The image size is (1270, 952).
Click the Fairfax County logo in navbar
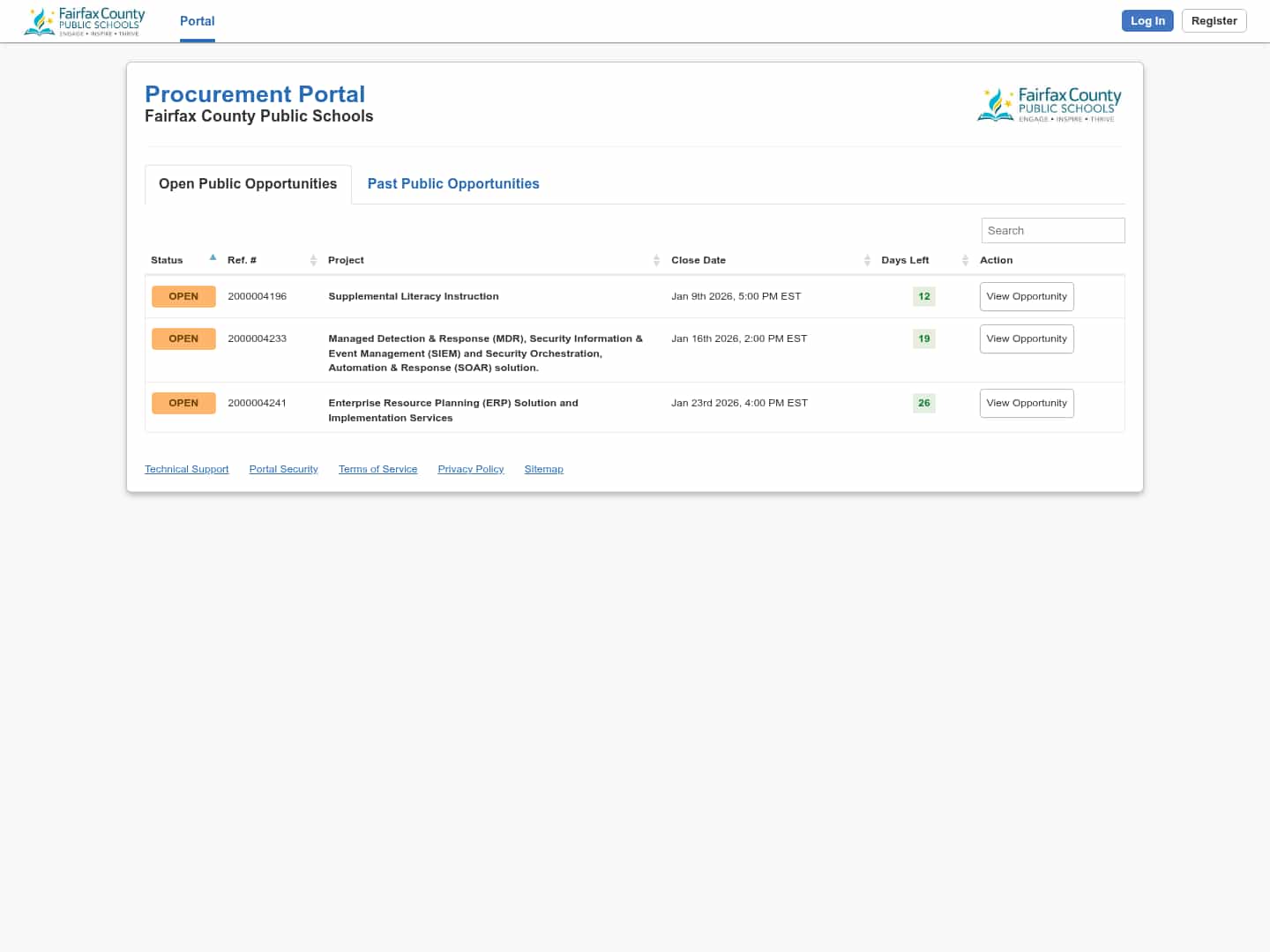[85, 21]
